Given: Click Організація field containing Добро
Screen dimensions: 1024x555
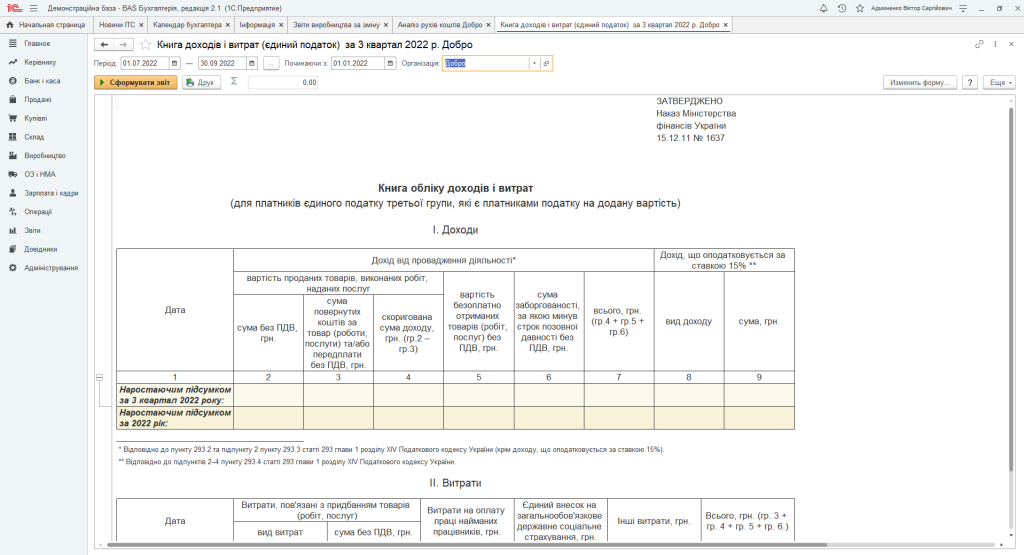Looking at the screenshot, I should coord(485,63).
